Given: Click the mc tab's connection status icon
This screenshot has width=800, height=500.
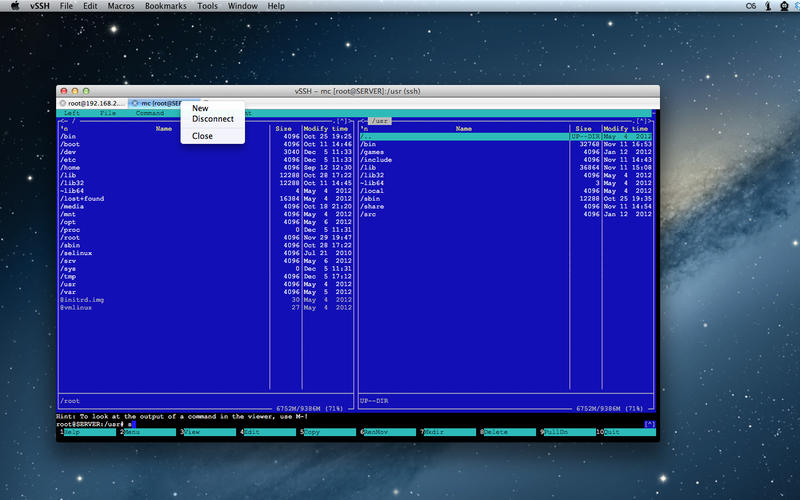Looking at the screenshot, I should pyautogui.click(x=135, y=103).
